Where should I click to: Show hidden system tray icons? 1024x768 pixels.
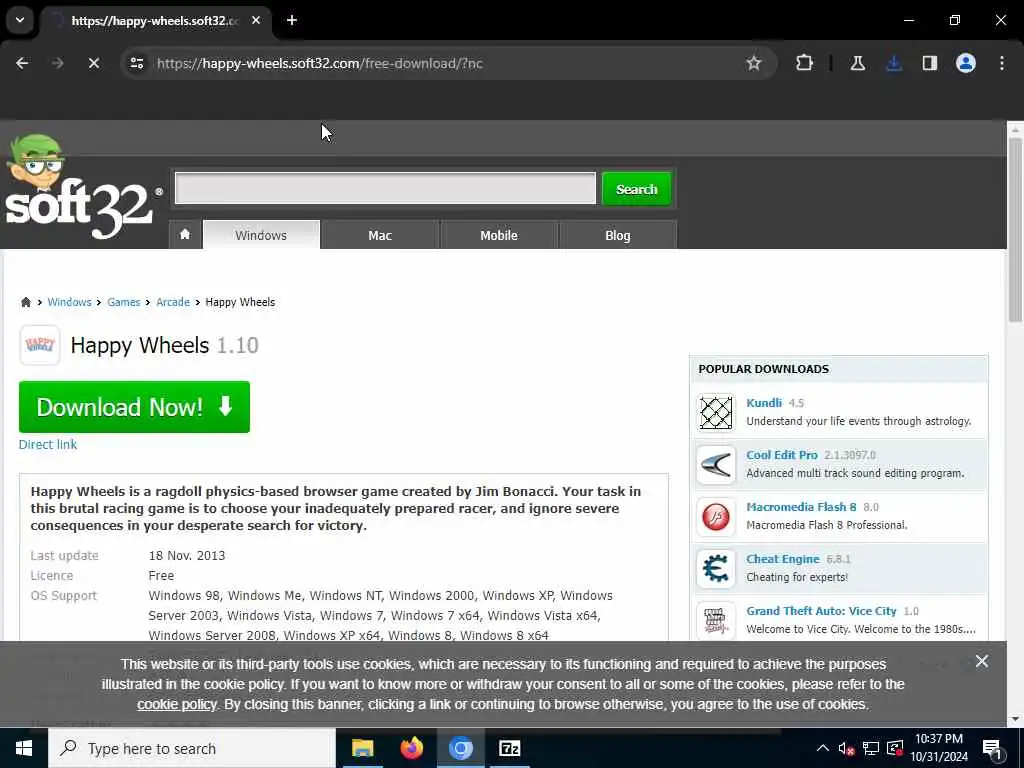pos(823,748)
